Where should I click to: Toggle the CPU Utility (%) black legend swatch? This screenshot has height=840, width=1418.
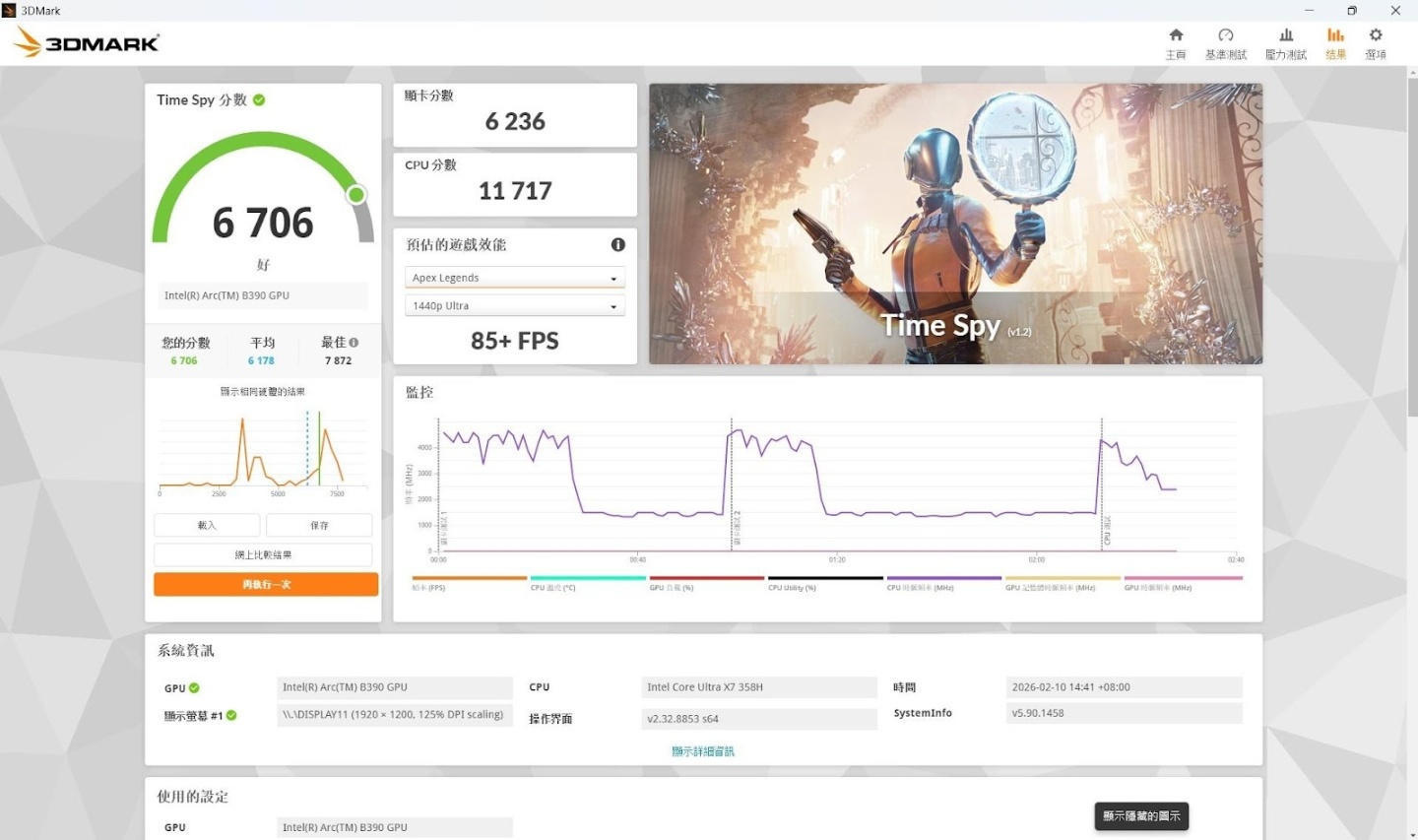(825, 579)
